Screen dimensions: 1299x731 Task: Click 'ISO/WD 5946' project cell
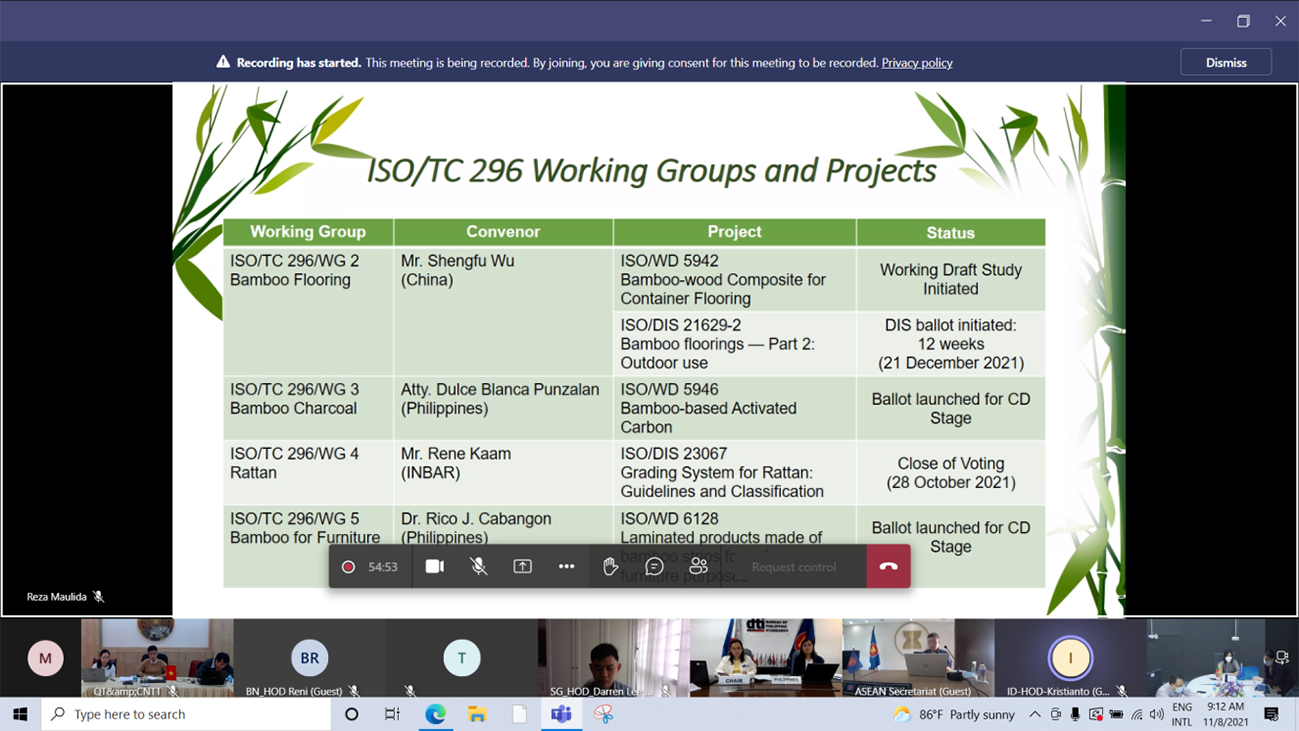coord(734,408)
